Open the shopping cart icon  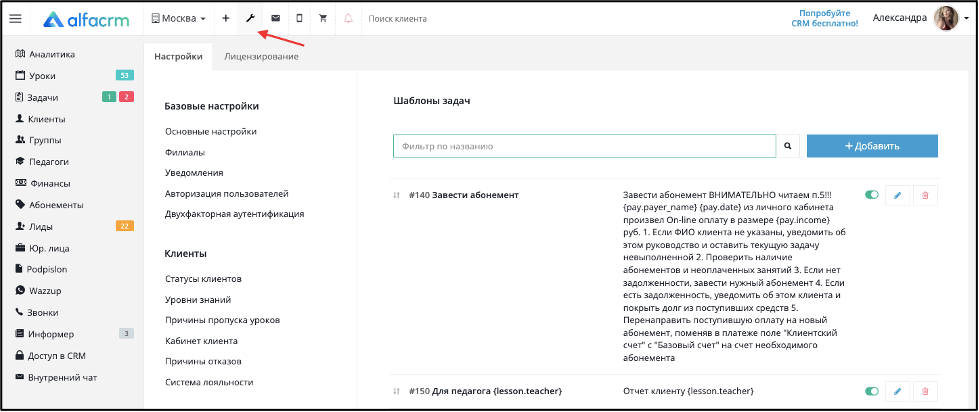[323, 19]
